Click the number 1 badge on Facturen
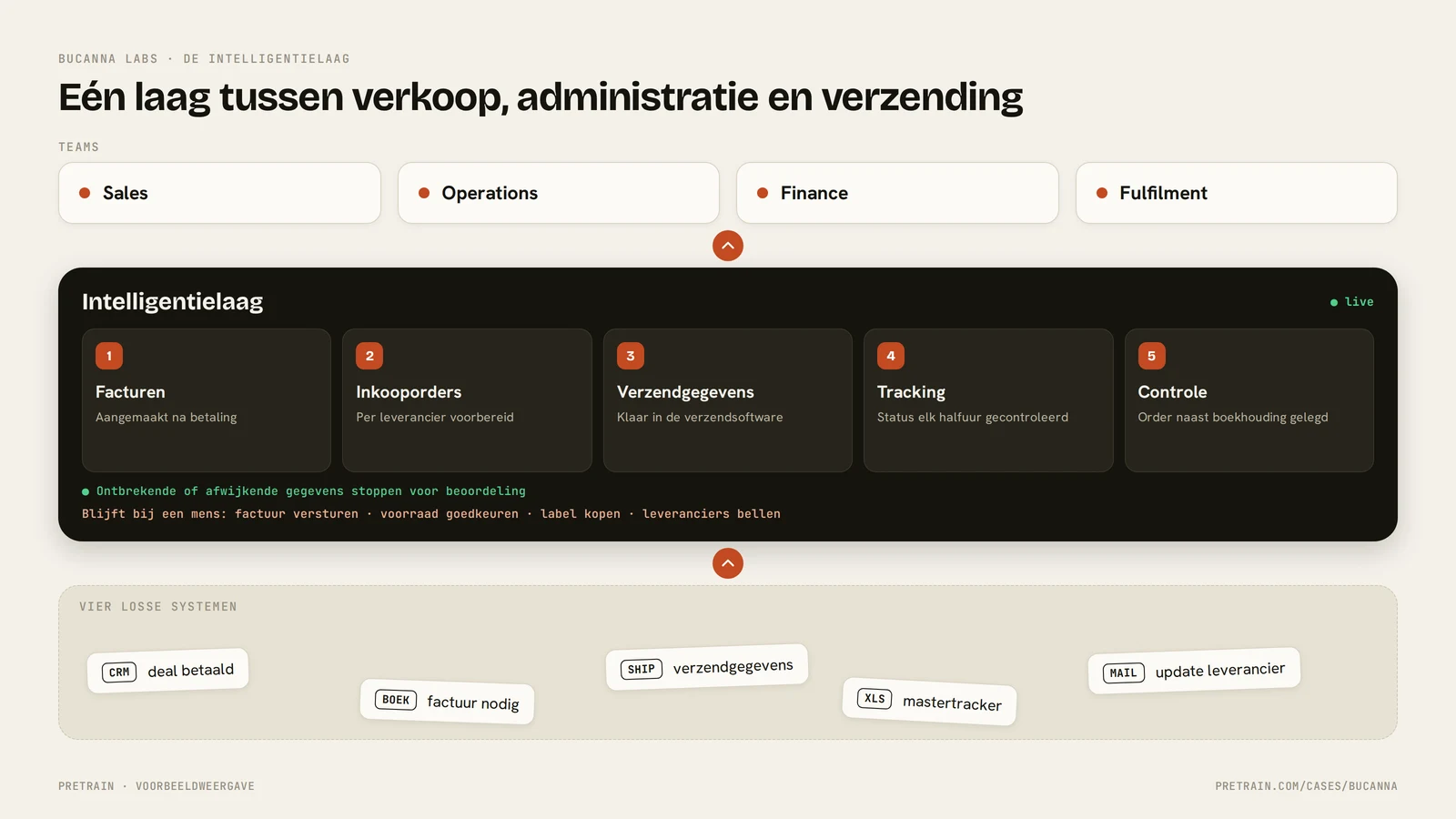This screenshot has height=819, width=1456. tap(109, 356)
